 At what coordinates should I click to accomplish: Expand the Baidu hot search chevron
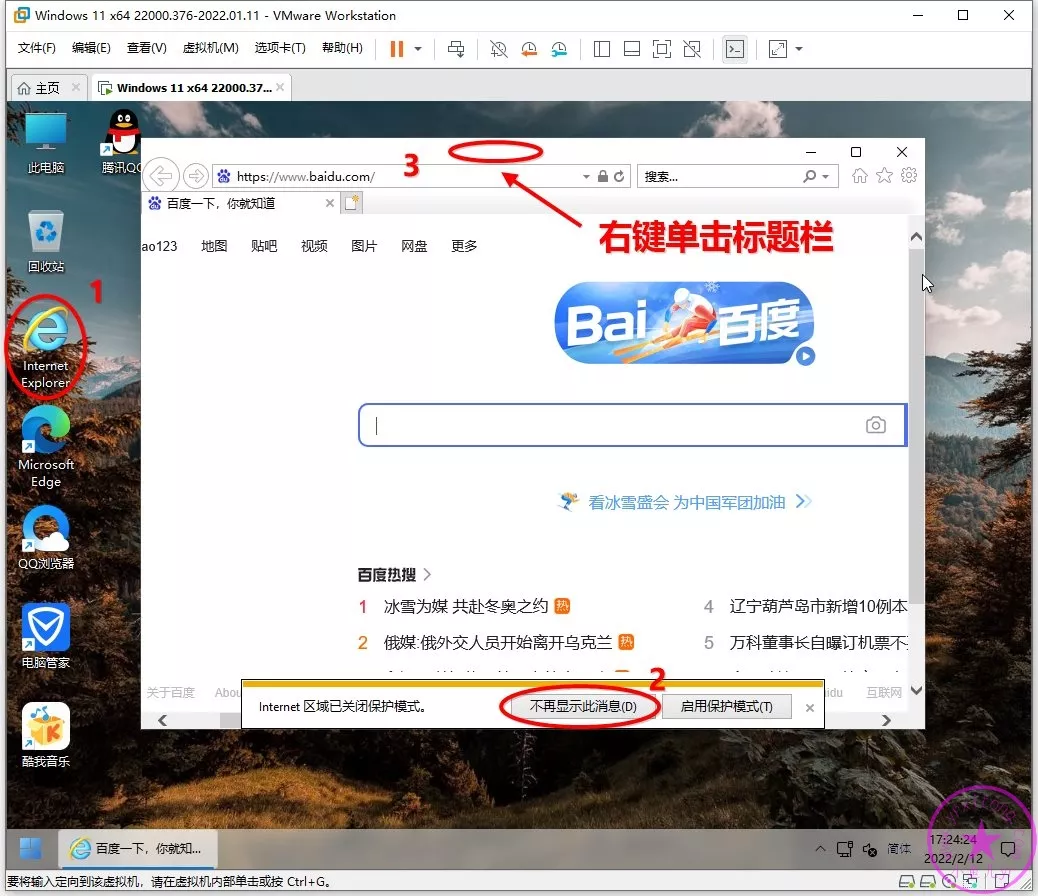pyautogui.click(x=428, y=574)
